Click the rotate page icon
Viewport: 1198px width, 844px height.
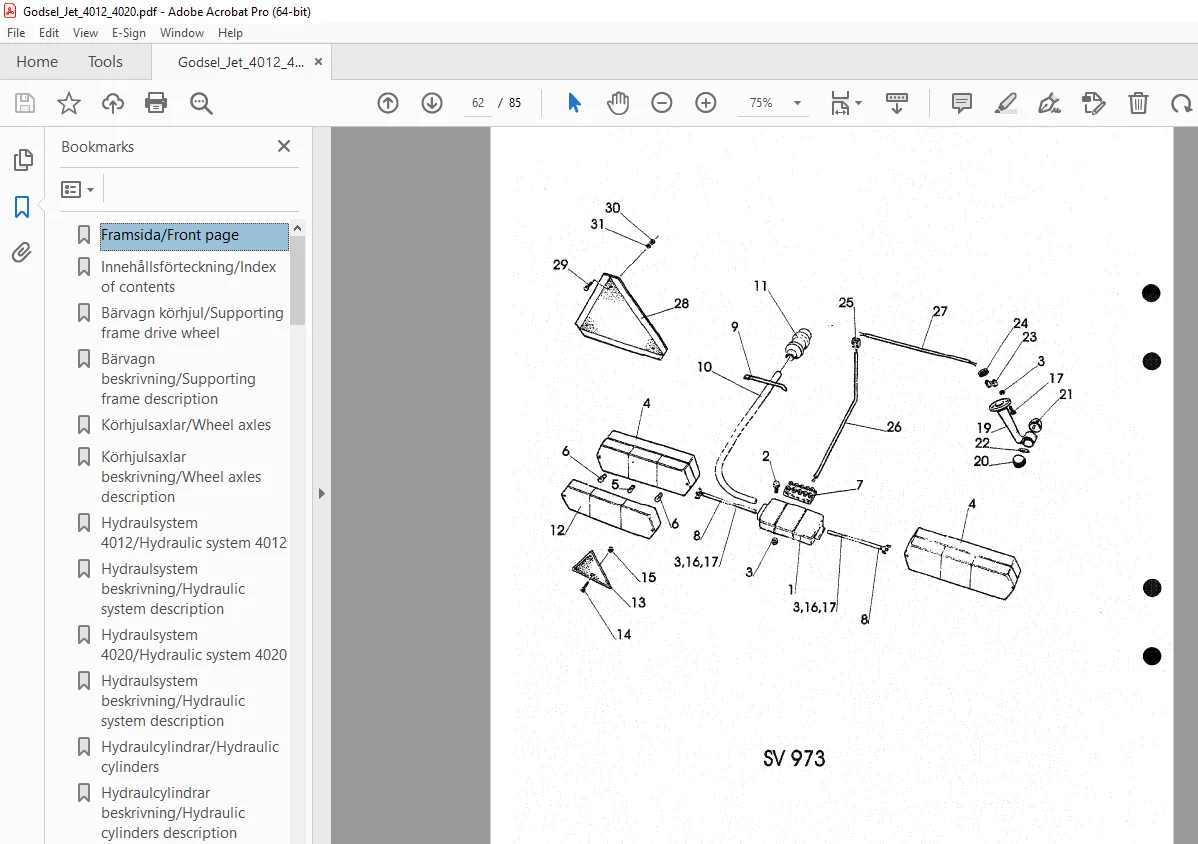pos(1181,102)
